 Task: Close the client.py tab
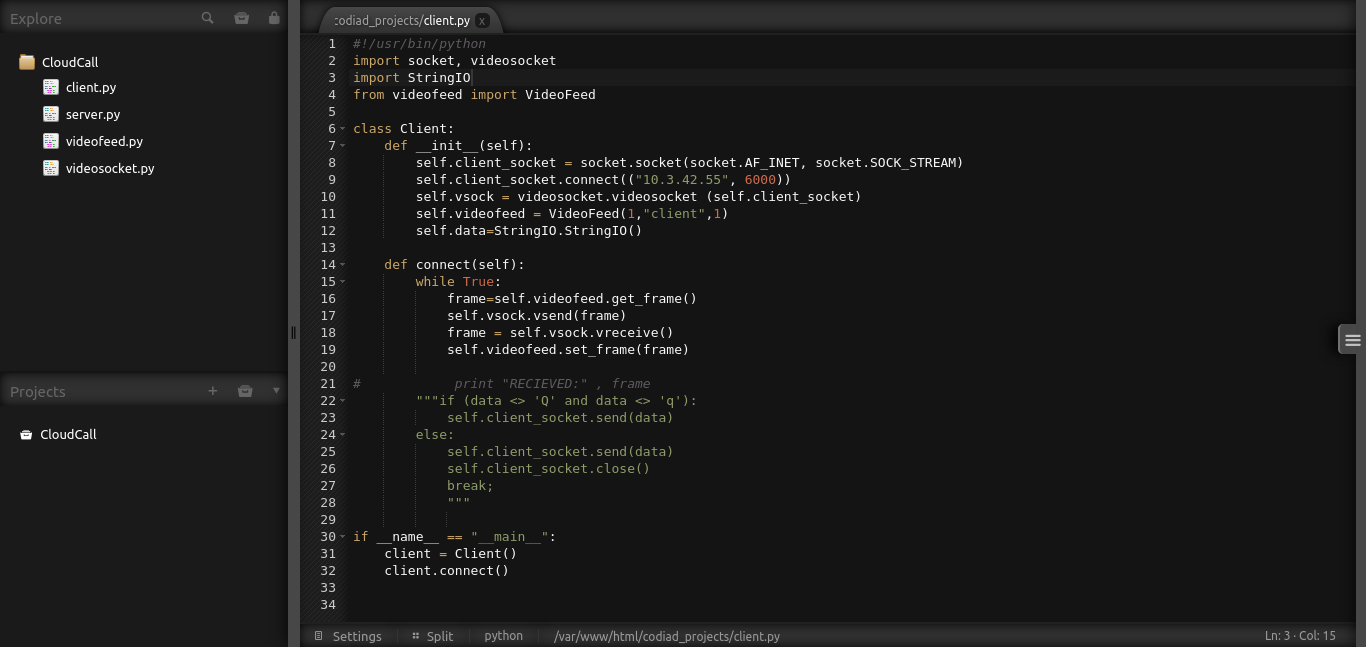point(482,21)
